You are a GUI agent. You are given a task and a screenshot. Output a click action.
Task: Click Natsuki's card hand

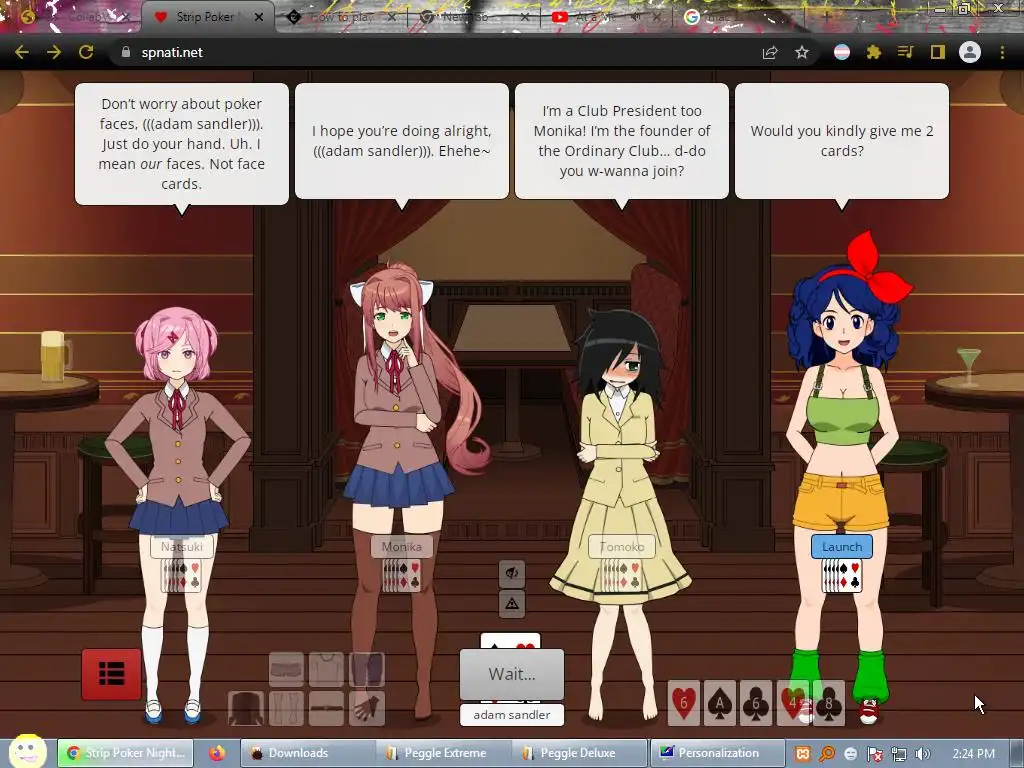click(x=182, y=576)
